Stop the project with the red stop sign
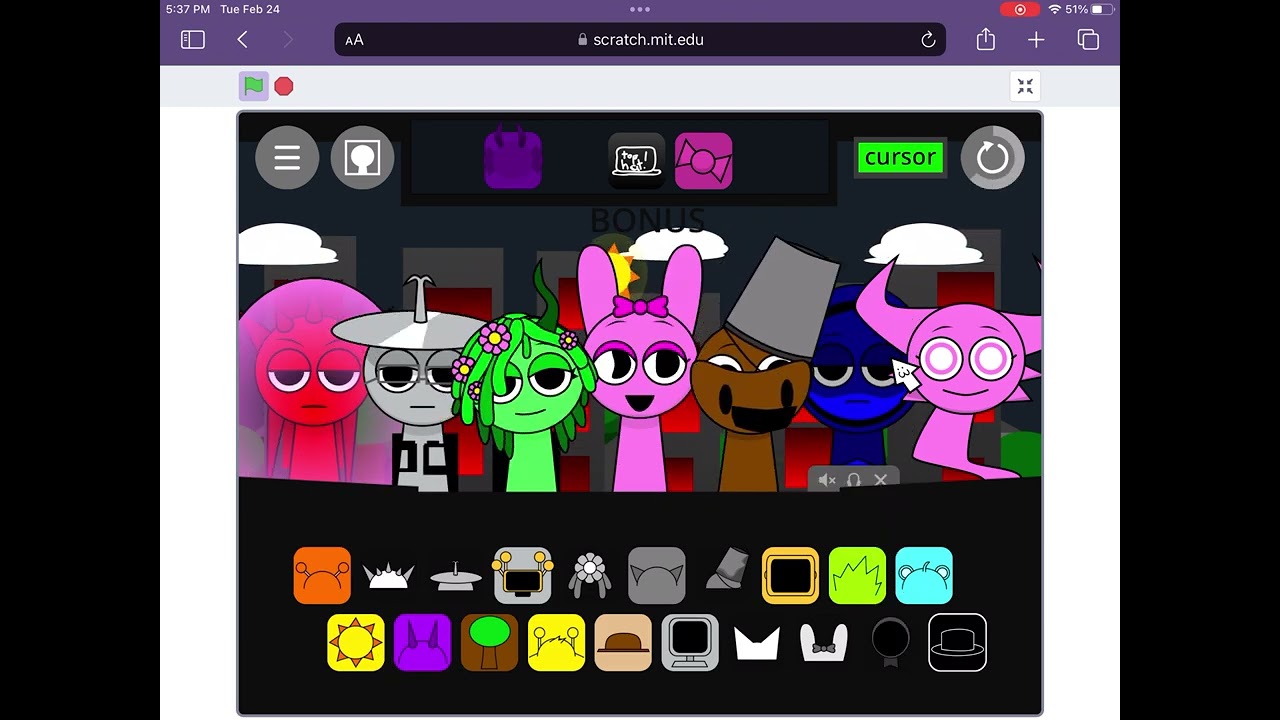Viewport: 1280px width, 720px height. pyautogui.click(x=284, y=86)
